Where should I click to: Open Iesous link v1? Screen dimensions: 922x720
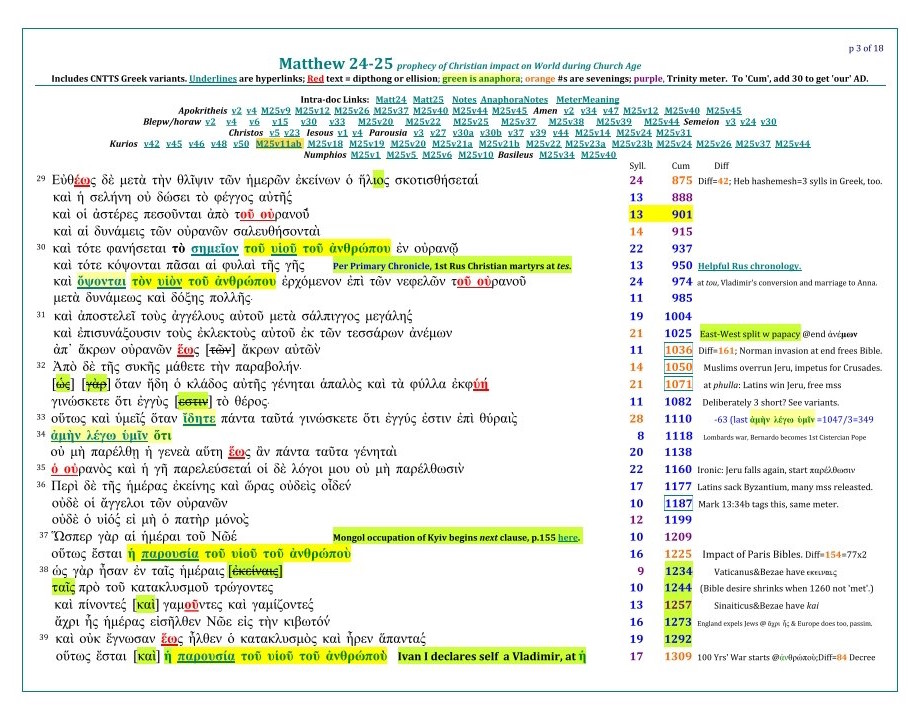point(342,133)
